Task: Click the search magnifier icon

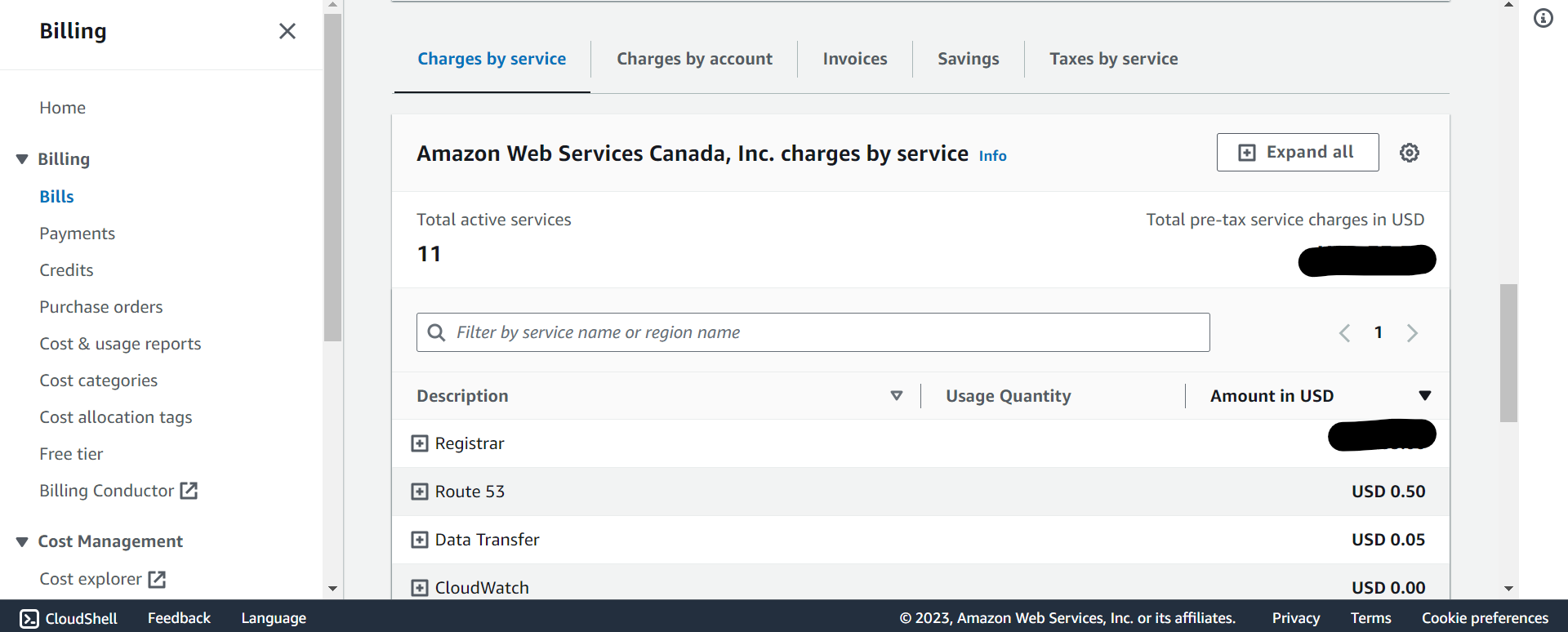Action: point(437,332)
